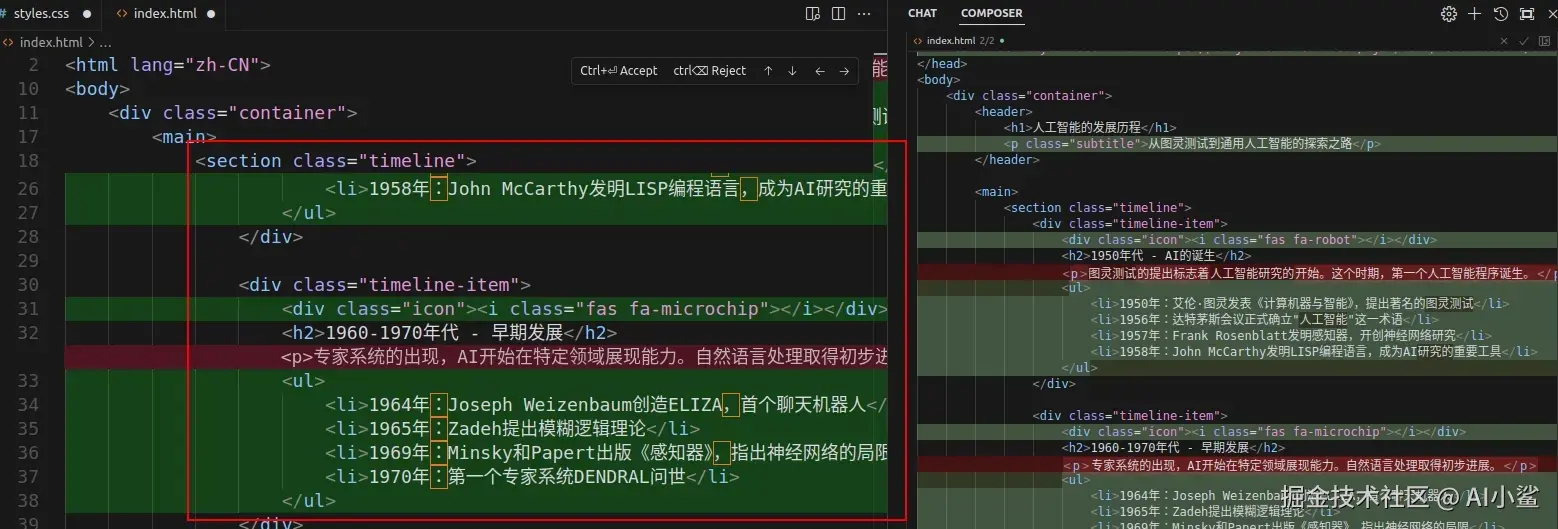Switch to the CHAT tab
1558x529 pixels.
coord(922,14)
